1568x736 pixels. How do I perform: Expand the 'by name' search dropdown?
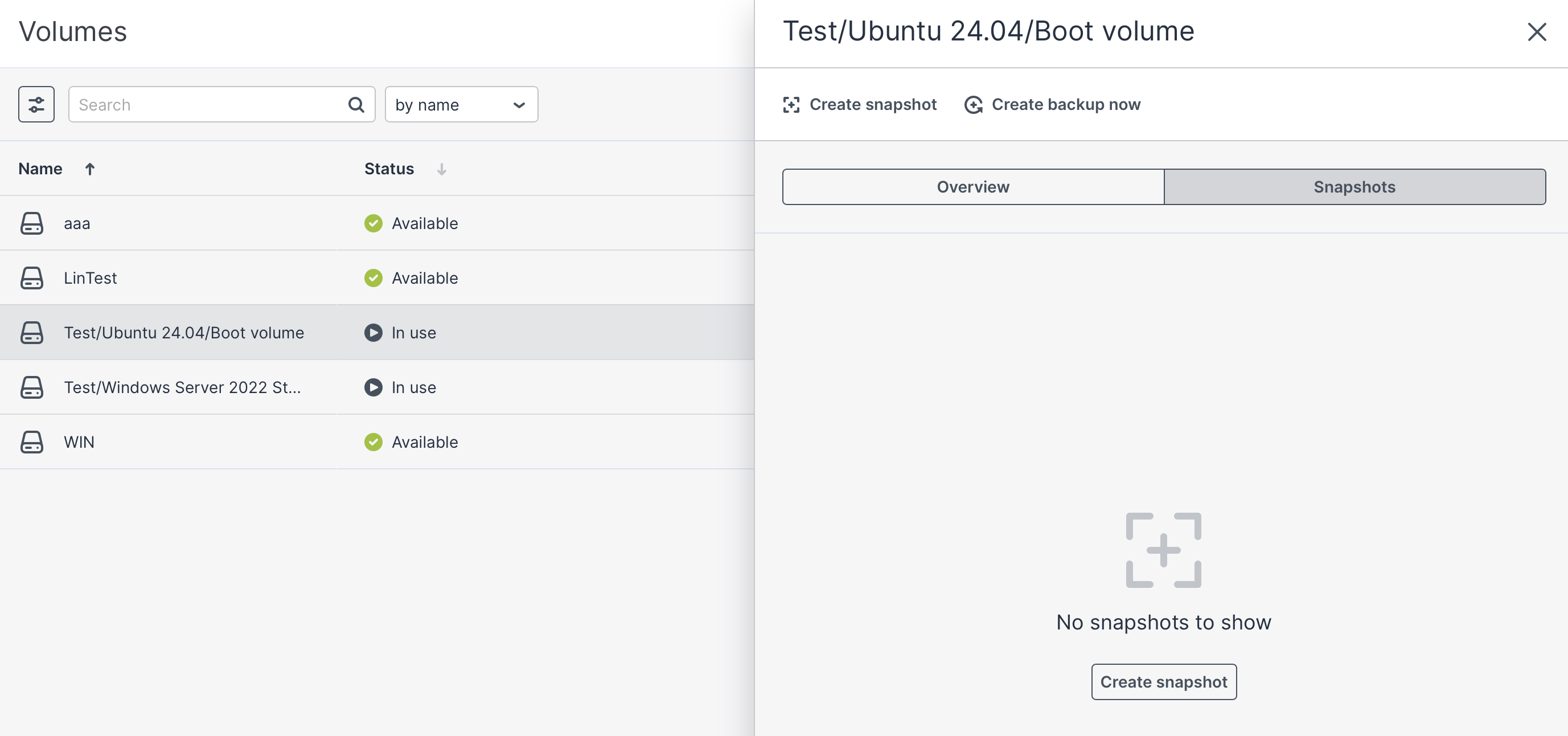[x=461, y=105]
